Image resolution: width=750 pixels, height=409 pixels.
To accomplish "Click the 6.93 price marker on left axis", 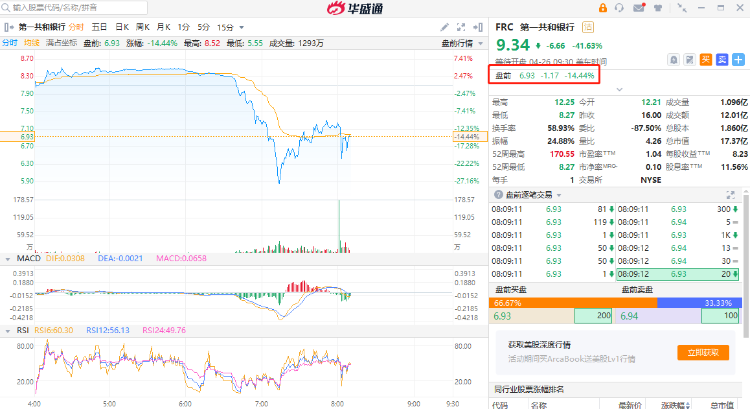I will pyautogui.click(x=17, y=137).
